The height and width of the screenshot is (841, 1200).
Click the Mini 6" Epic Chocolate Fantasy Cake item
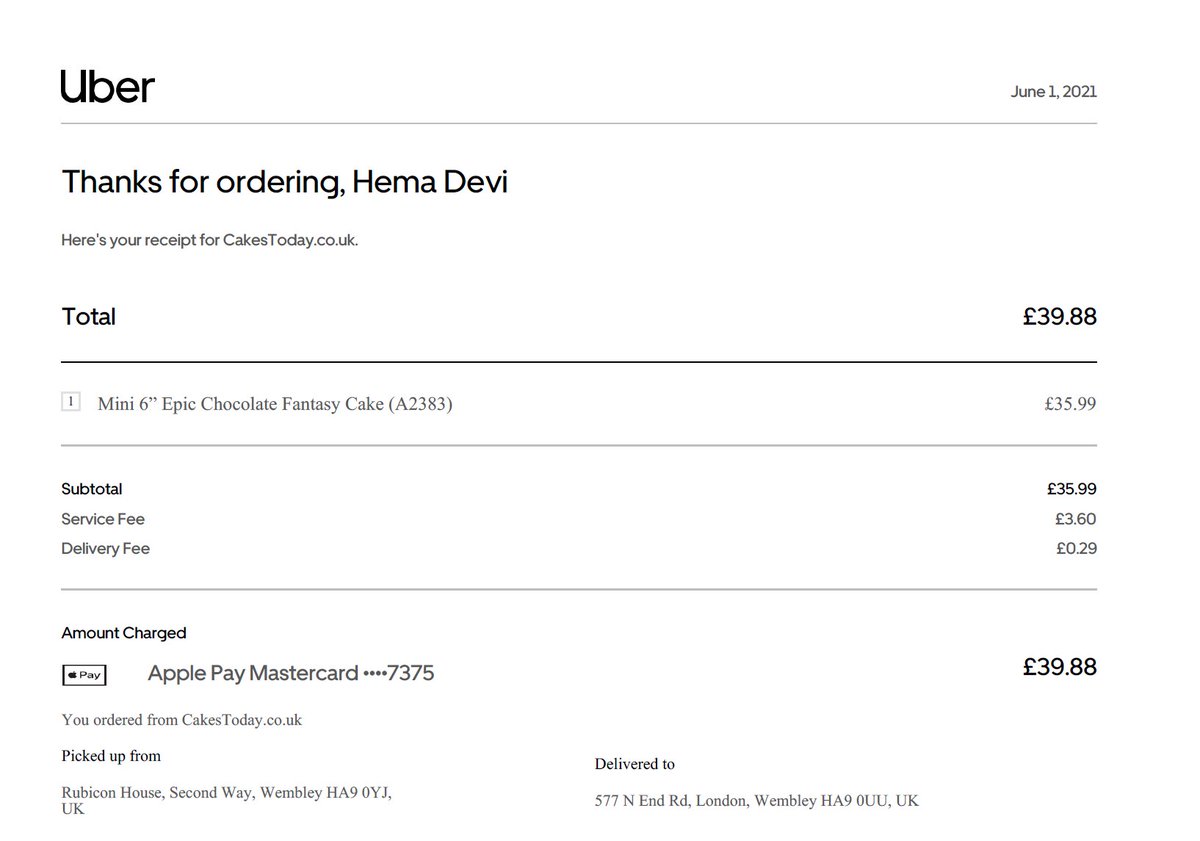[x=275, y=405]
